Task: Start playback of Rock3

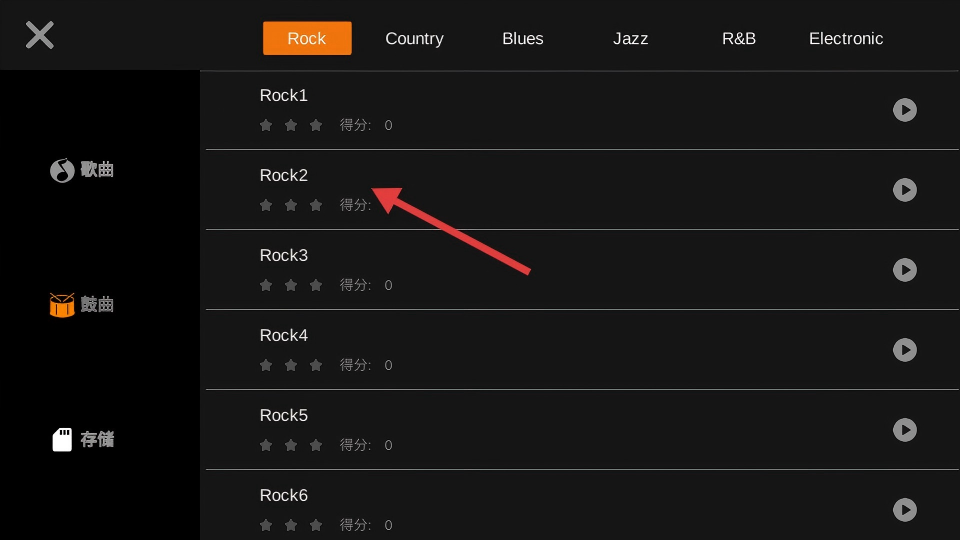Action: coord(904,270)
